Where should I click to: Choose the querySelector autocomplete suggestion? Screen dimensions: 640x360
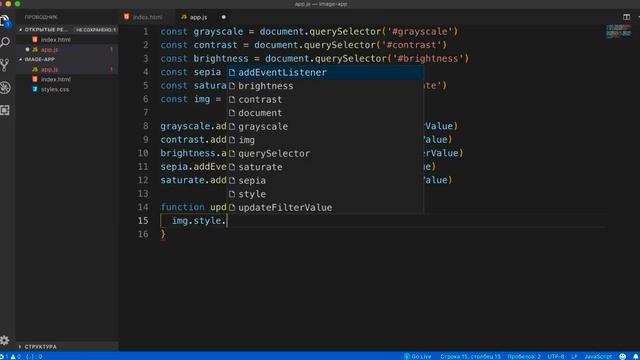tap(325, 153)
